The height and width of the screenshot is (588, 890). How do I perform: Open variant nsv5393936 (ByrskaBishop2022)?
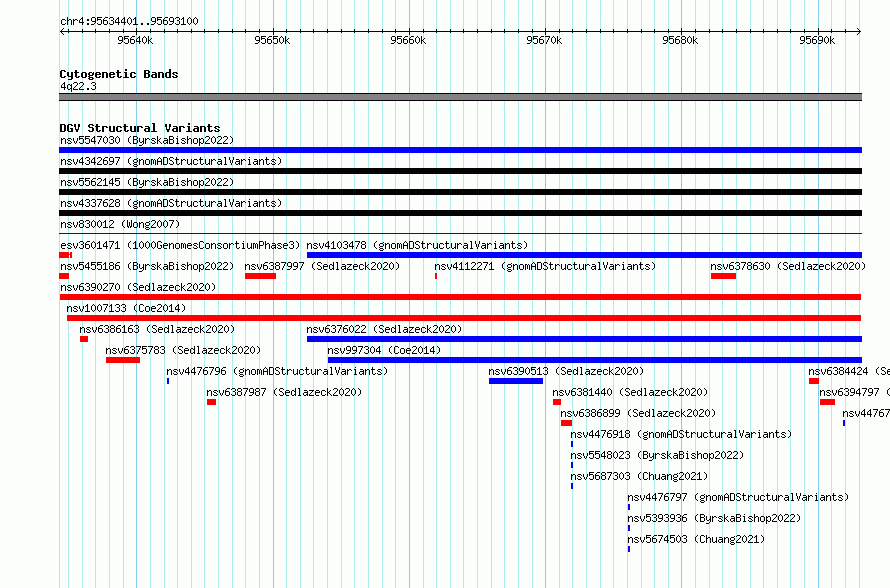pos(714,518)
